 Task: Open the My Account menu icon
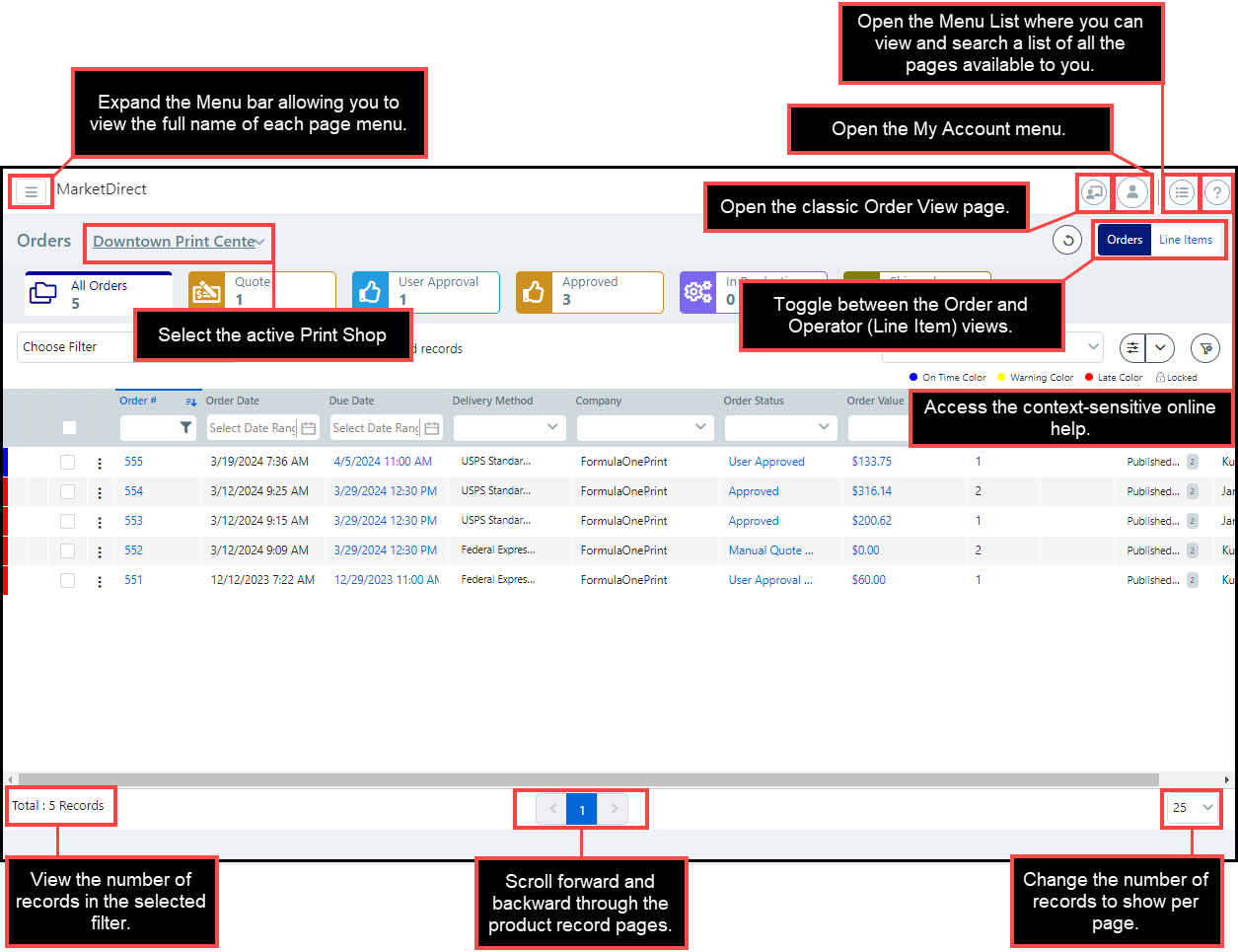point(1132,191)
